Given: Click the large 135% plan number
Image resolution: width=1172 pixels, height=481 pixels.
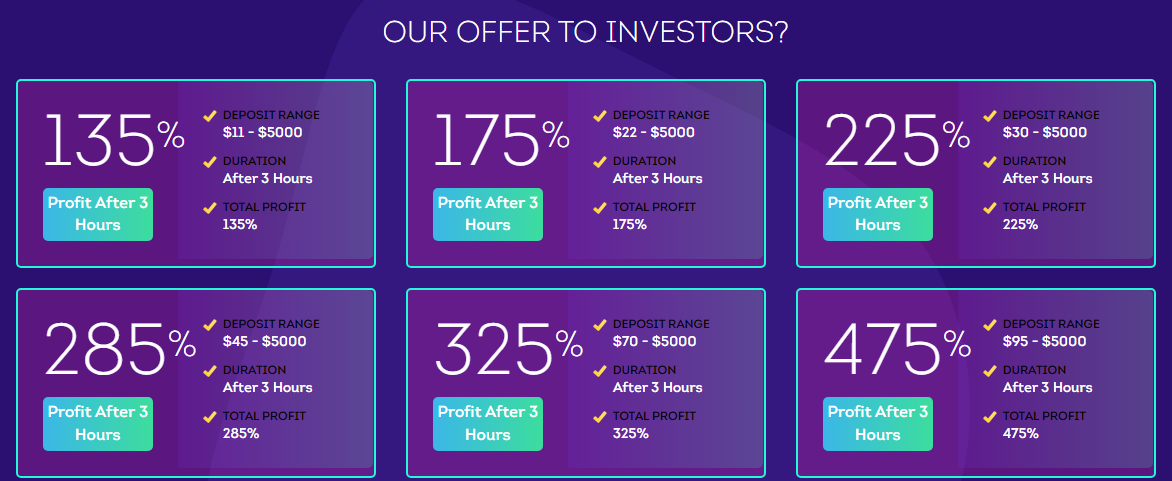Looking at the screenshot, I should click(114, 140).
